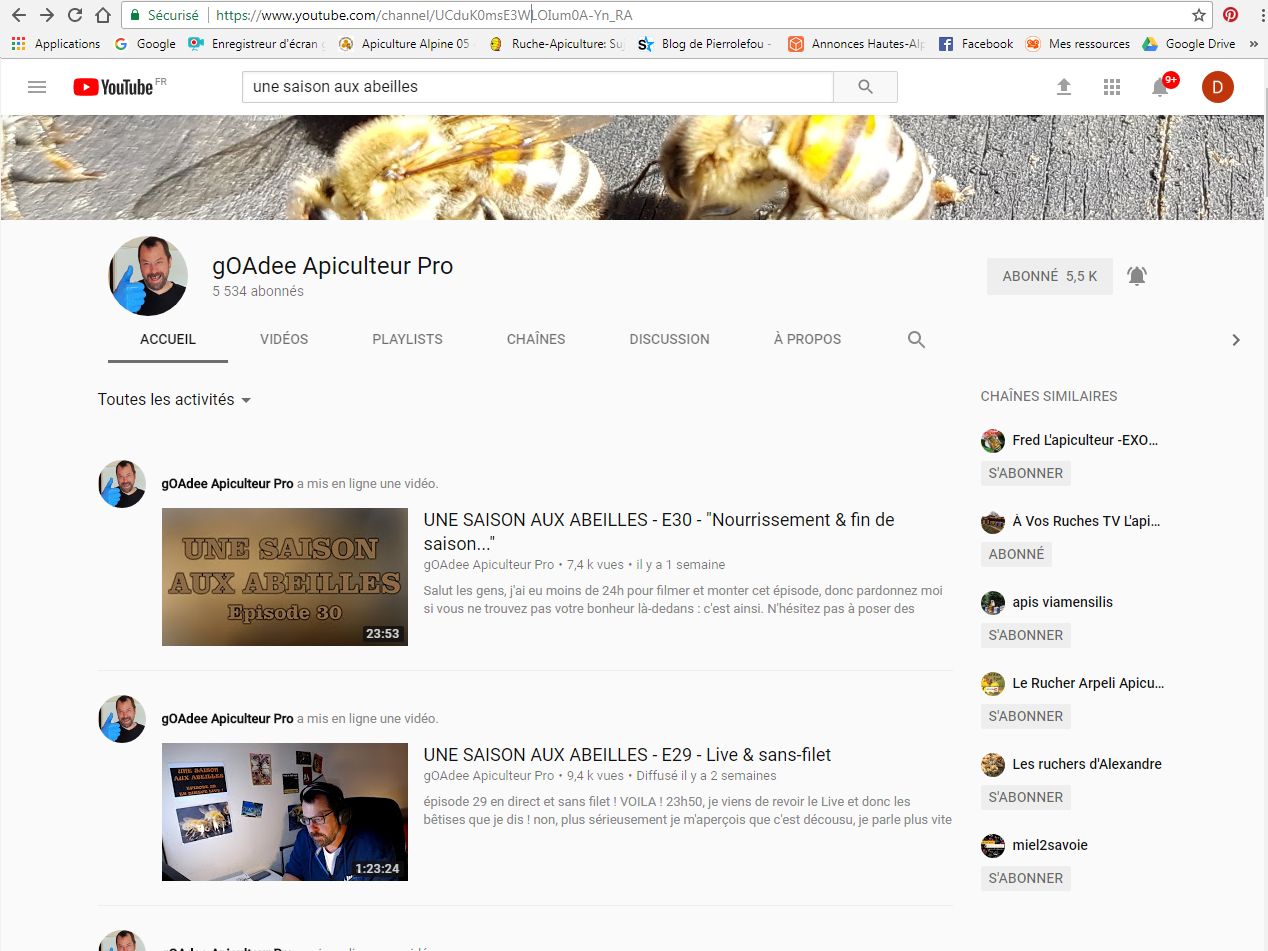Click the YouTube search input field

pyautogui.click(x=538, y=87)
